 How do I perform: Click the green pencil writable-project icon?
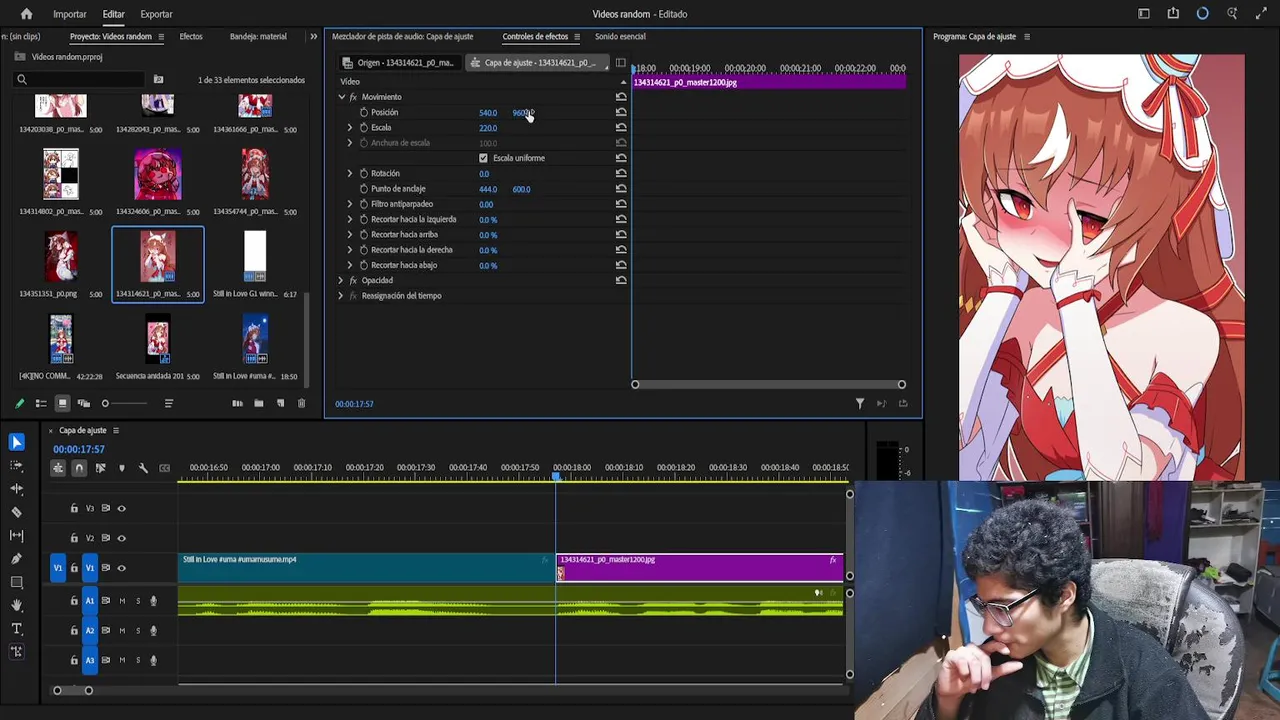[x=19, y=403]
